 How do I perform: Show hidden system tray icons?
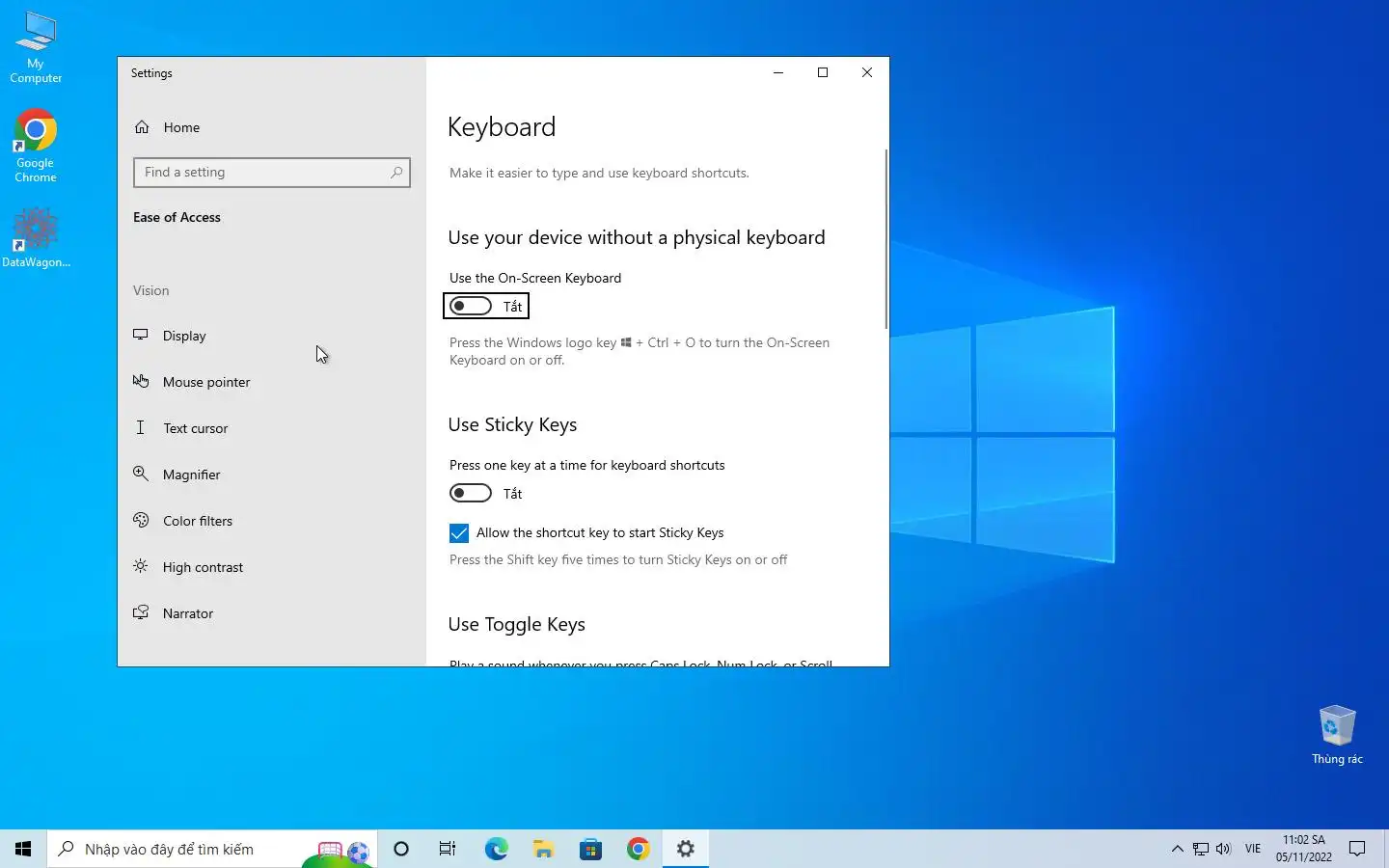(x=1177, y=849)
